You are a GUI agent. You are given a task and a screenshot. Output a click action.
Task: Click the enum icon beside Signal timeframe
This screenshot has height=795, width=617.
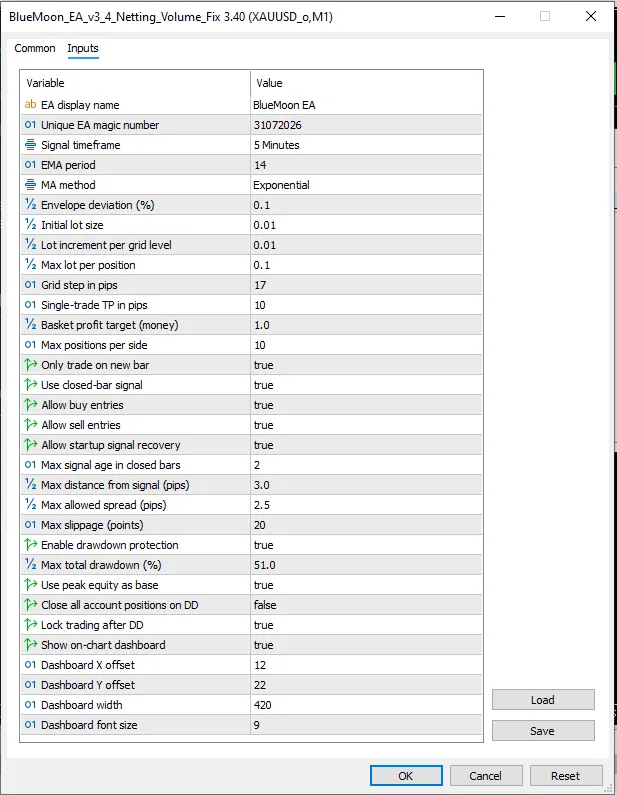click(30, 144)
